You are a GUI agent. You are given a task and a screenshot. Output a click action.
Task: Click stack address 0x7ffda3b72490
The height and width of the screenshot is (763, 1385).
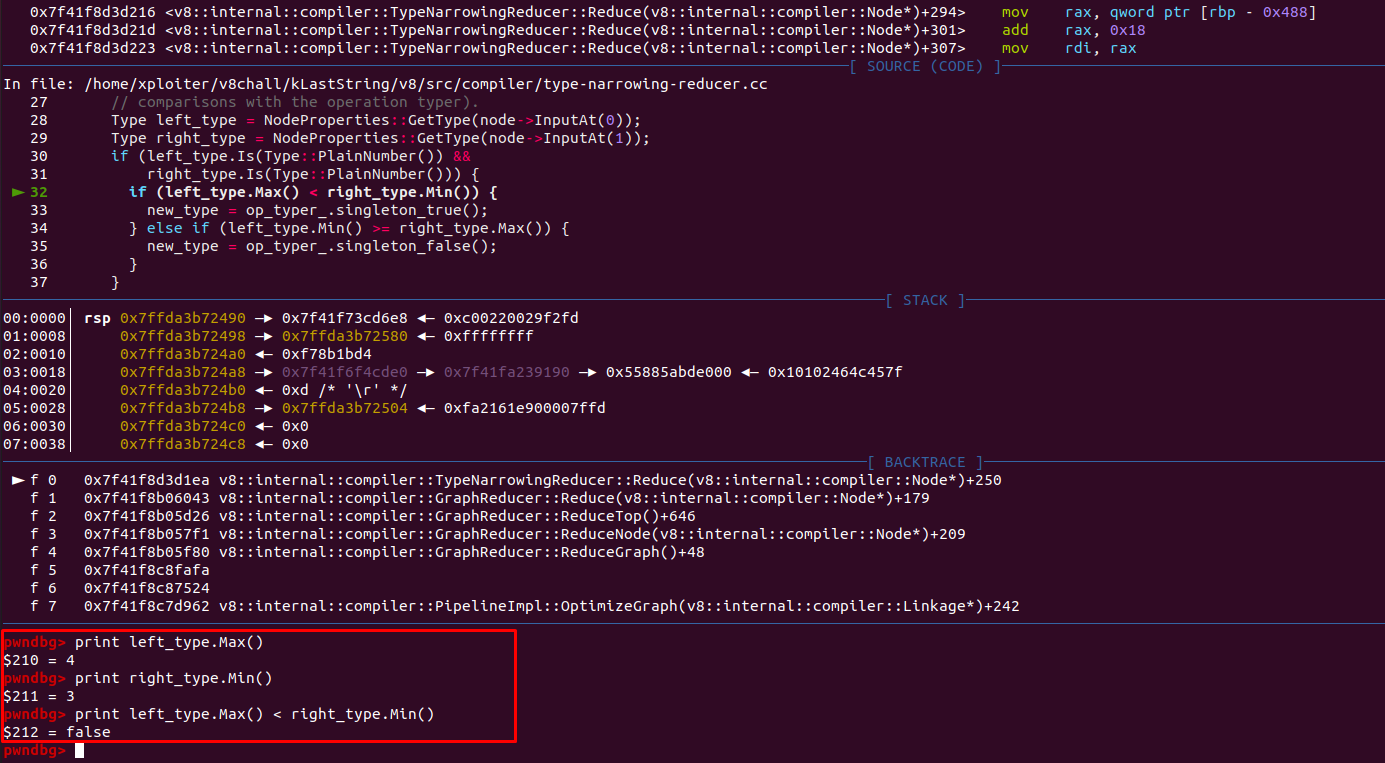click(183, 318)
